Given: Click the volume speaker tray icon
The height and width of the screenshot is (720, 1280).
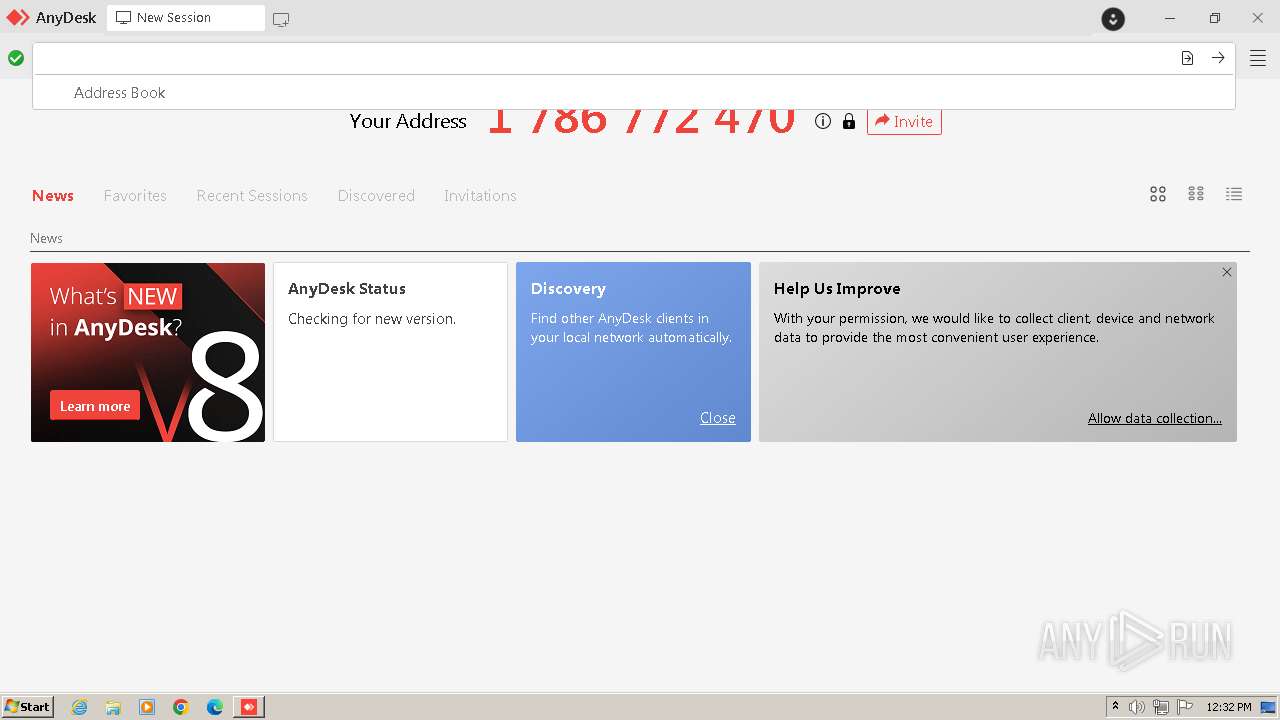Looking at the screenshot, I should pos(1137,707).
